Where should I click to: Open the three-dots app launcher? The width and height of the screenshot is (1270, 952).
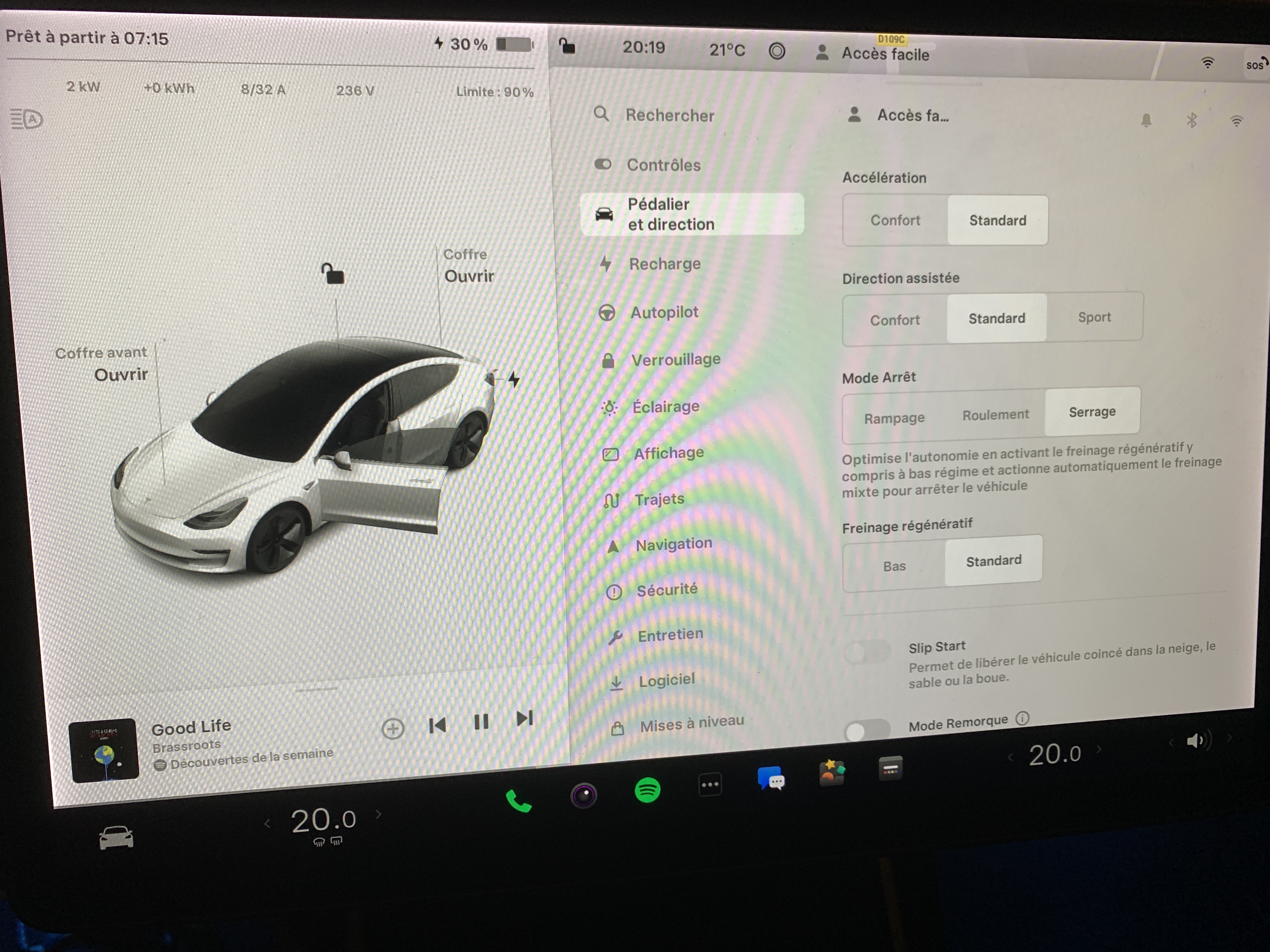point(710,785)
